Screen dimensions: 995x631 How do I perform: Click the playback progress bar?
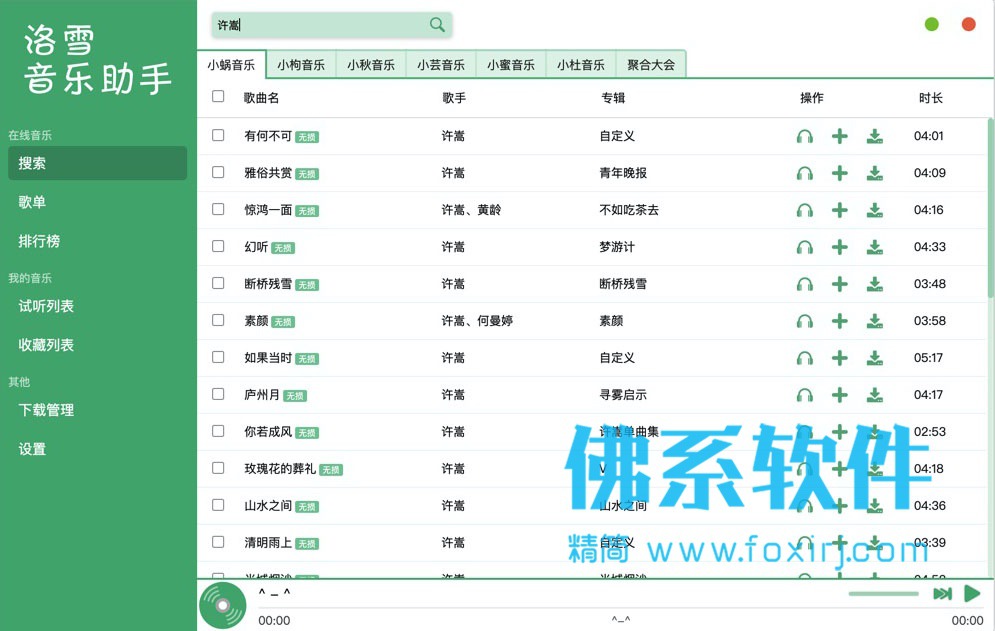[x=621, y=608]
